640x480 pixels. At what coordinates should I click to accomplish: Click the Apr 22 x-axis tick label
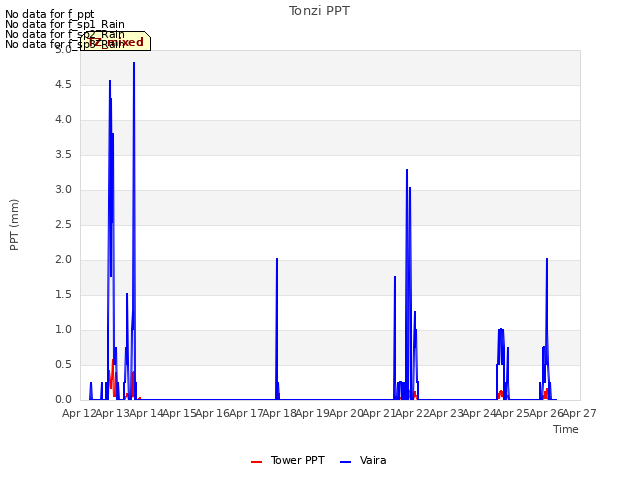413,413
